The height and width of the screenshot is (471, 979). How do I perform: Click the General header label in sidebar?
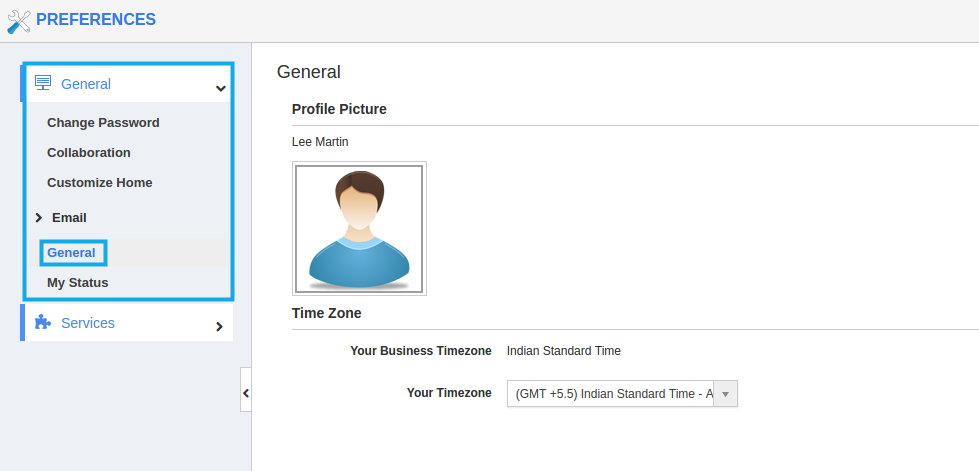tap(86, 84)
